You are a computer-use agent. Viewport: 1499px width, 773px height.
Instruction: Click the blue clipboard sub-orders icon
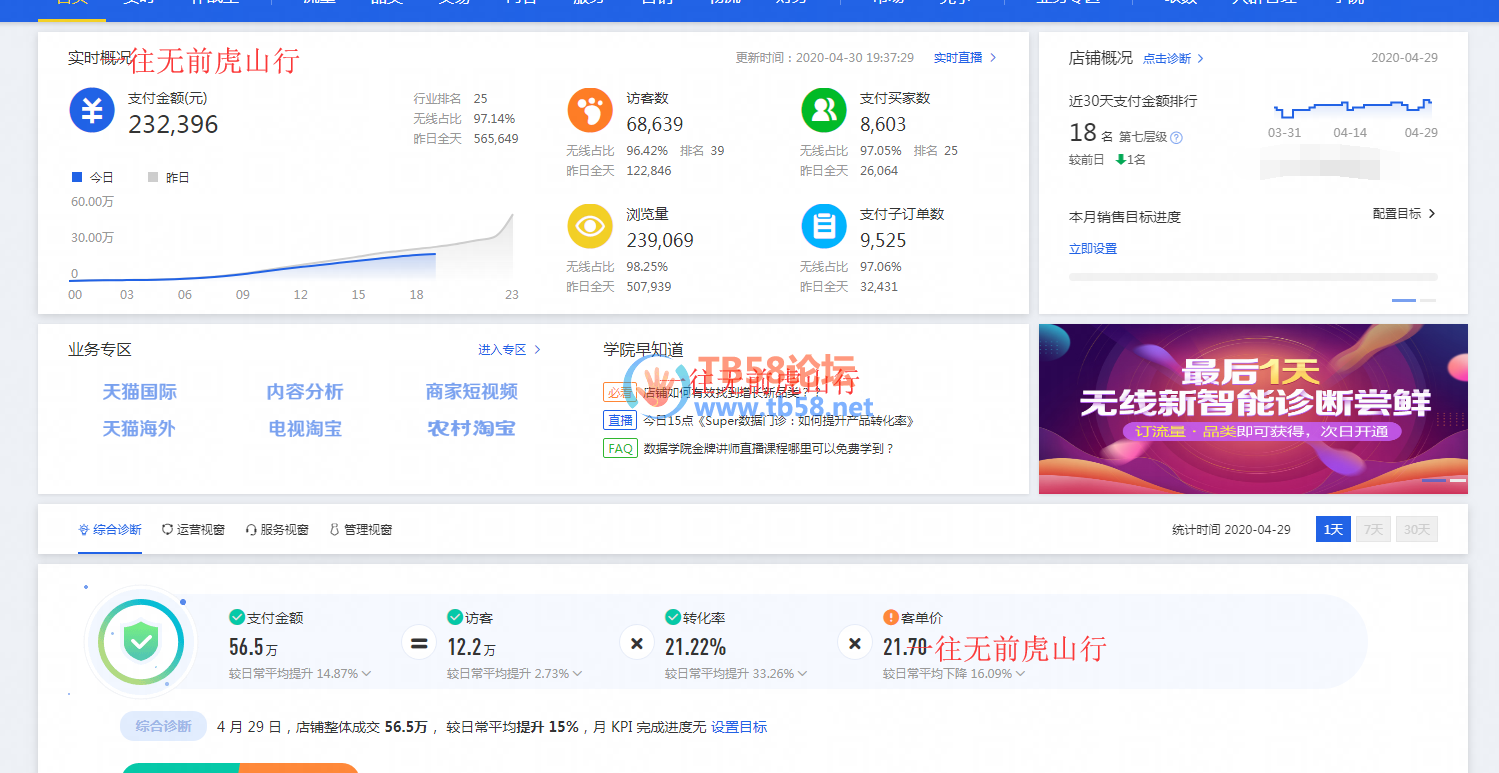tap(824, 226)
